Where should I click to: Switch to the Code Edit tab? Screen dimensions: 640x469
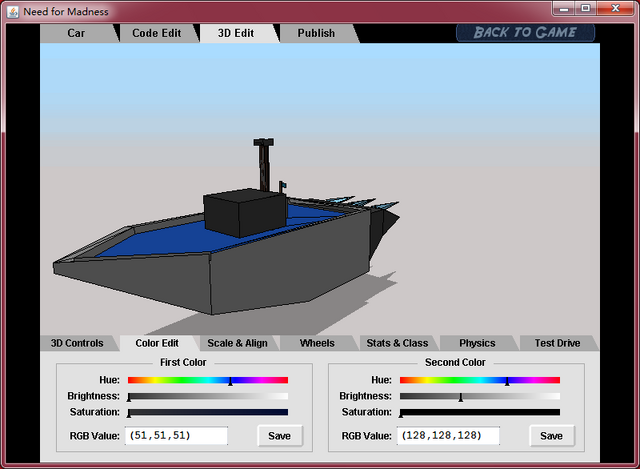pyautogui.click(x=157, y=33)
